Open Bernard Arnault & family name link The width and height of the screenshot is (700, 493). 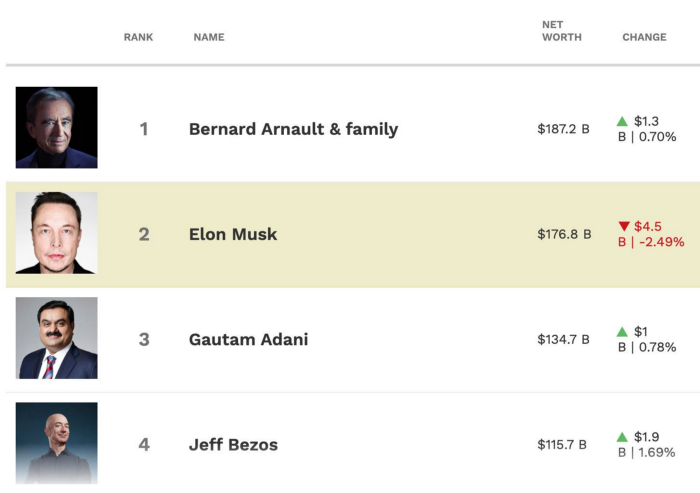click(293, 129)
